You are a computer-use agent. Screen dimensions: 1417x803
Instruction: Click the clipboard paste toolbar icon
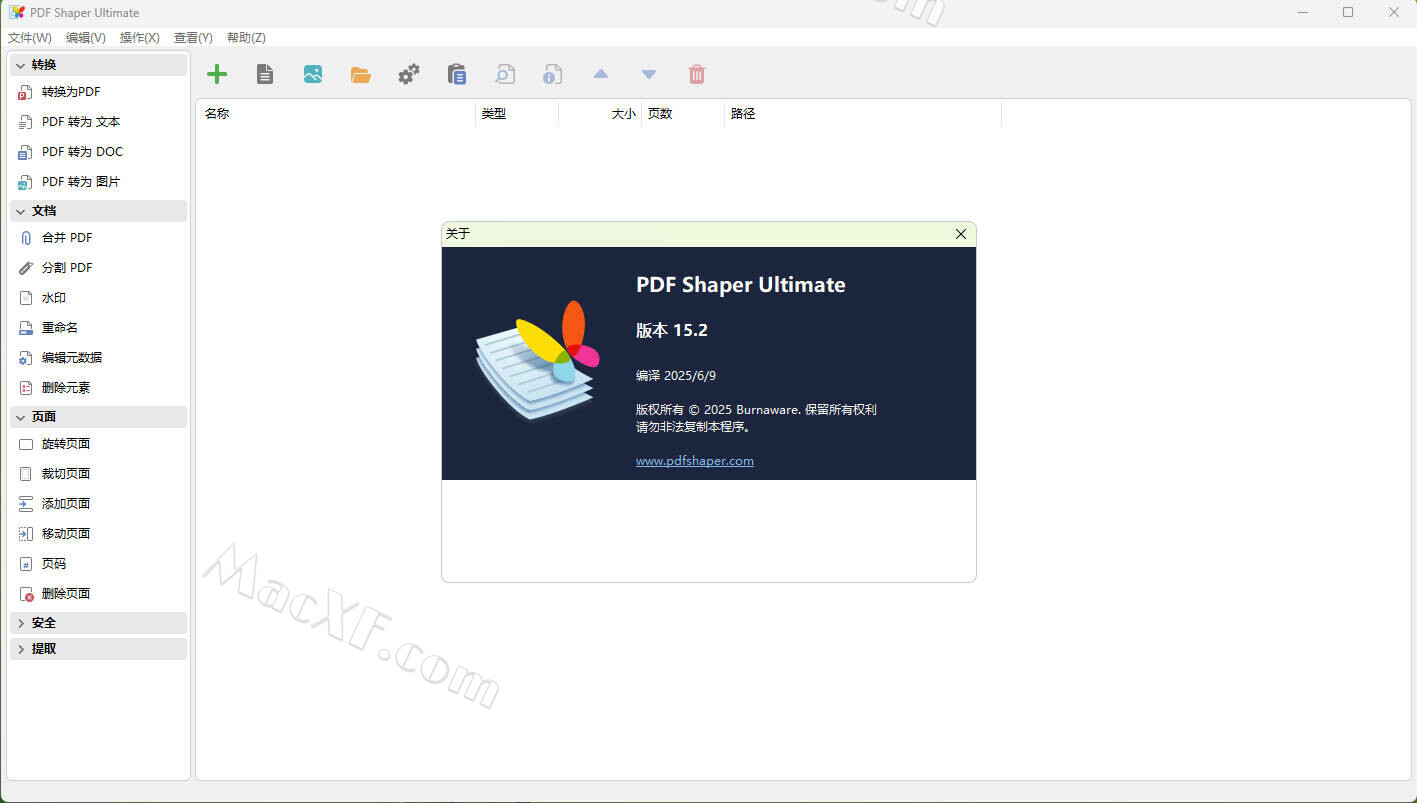457,74
